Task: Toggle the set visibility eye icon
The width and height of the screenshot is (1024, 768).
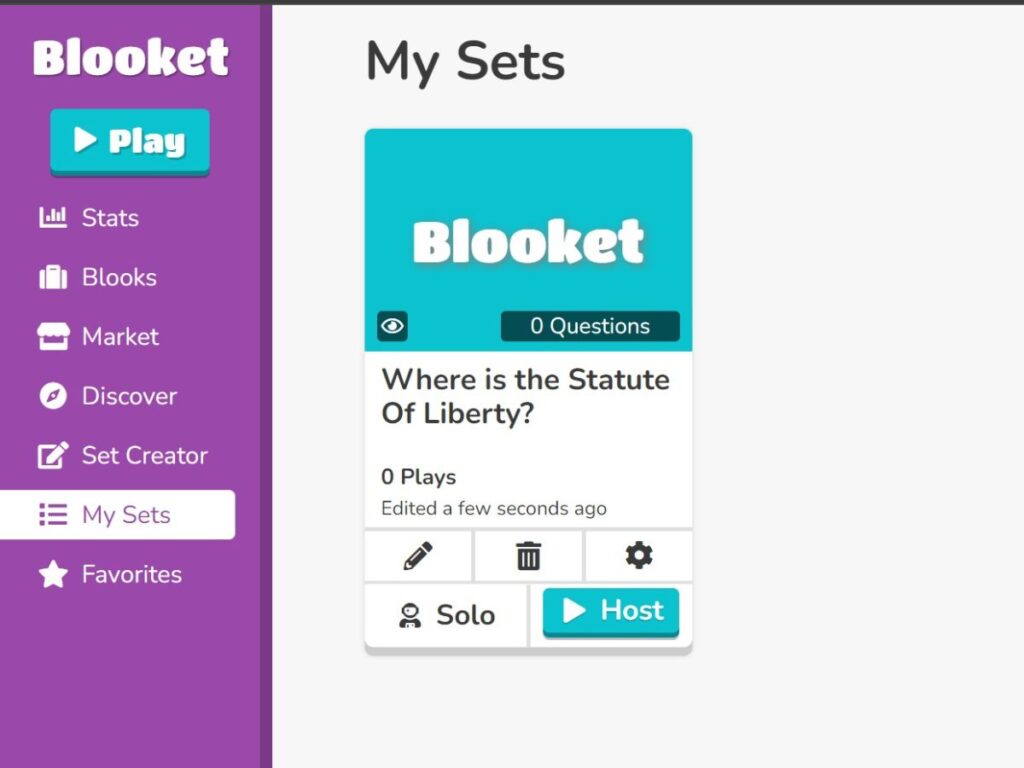Action: point(391,326)
